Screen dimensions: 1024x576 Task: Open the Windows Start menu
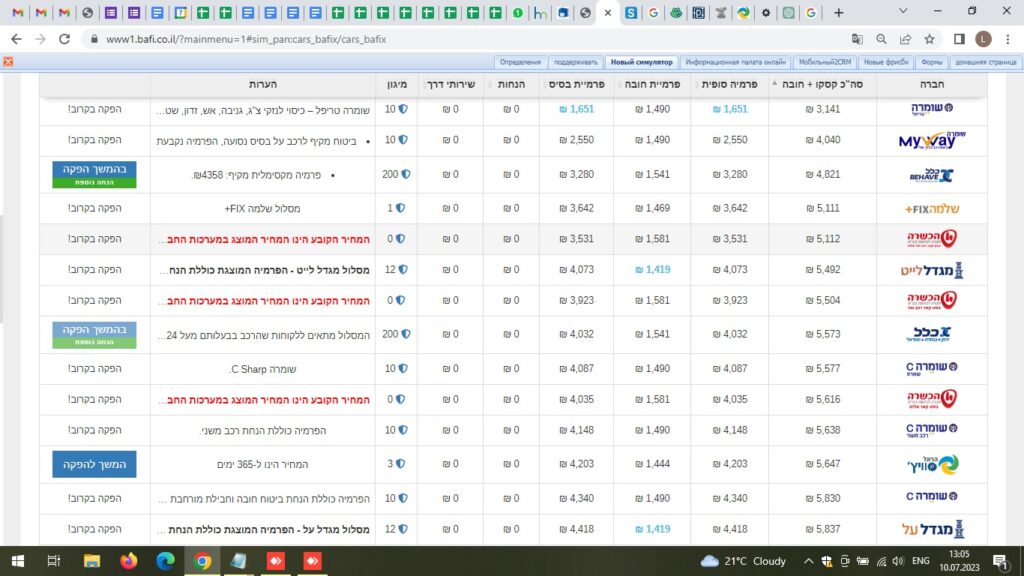click(x=18, y=561)
